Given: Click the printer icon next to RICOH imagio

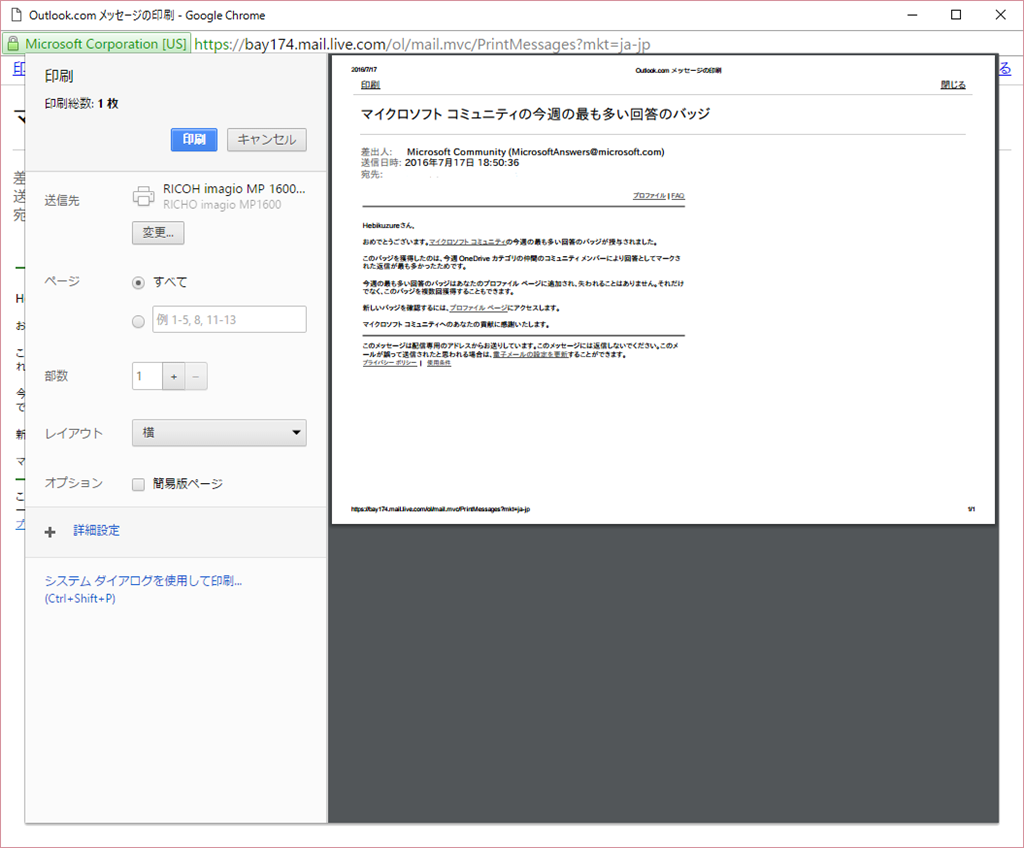Looking at the screenshot, I should [x=144, y=195].
